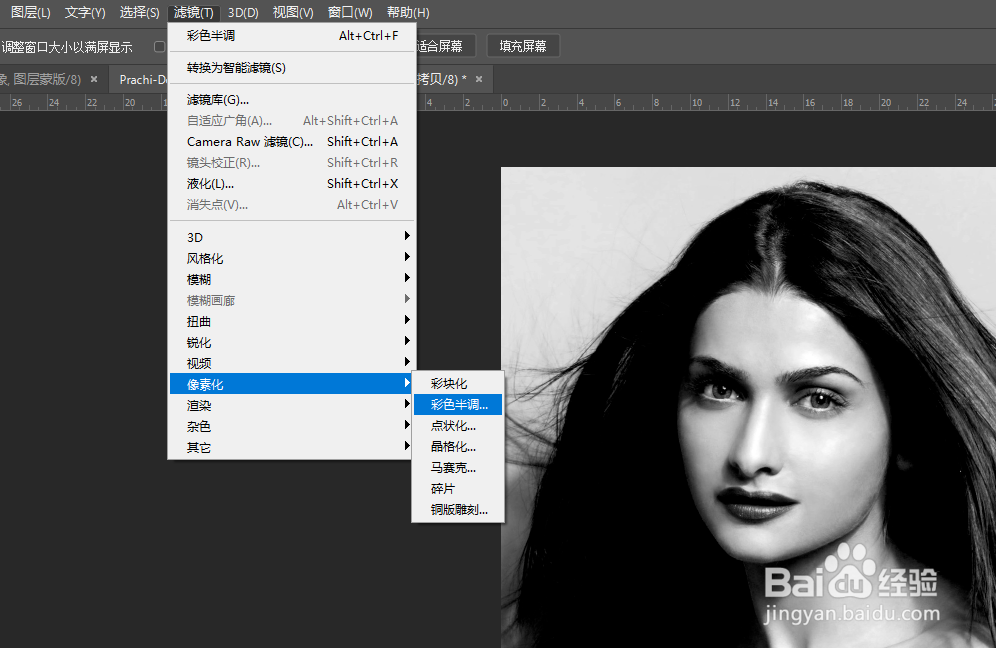
Task: Open 滤镜库(G)...
Action: 292,100
